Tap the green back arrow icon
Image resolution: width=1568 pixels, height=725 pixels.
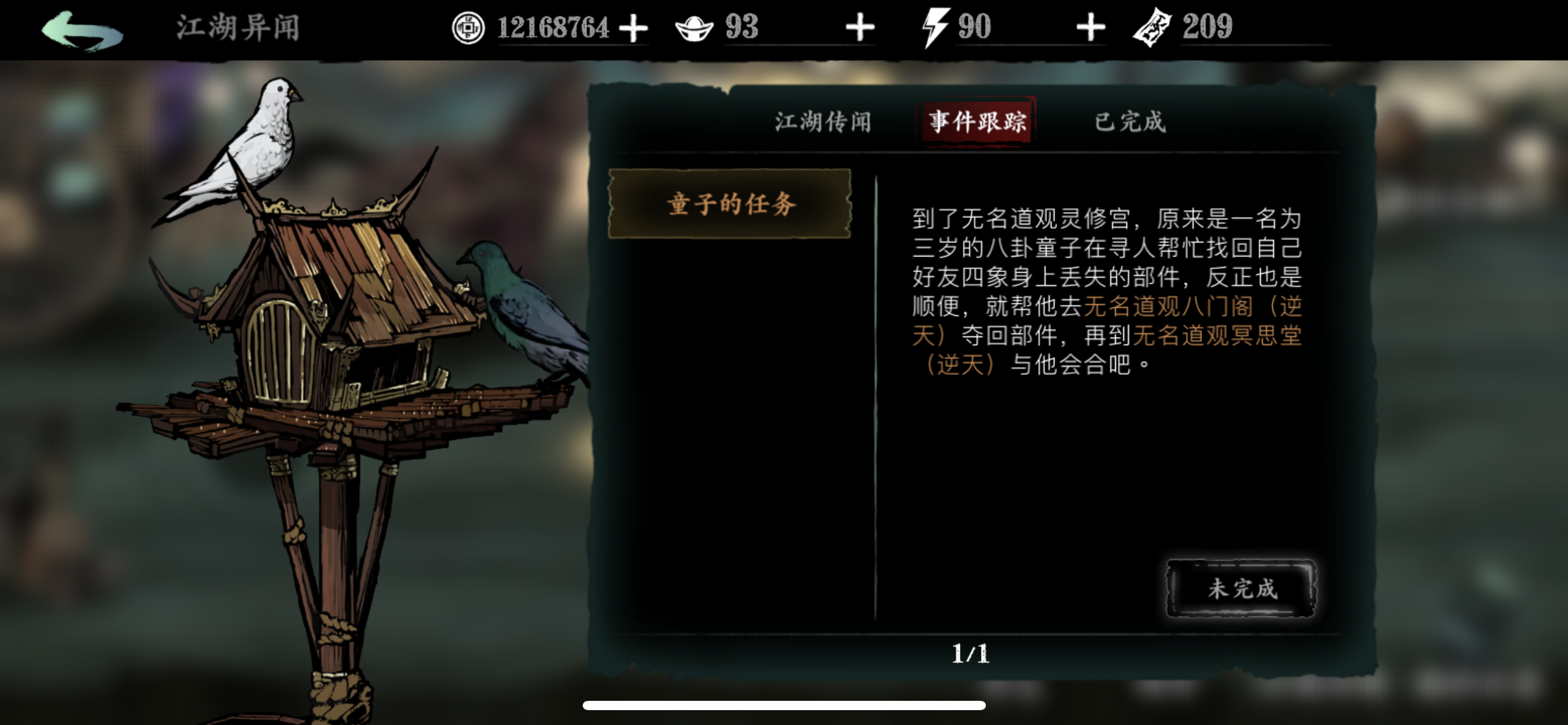(x=82, y=30)
